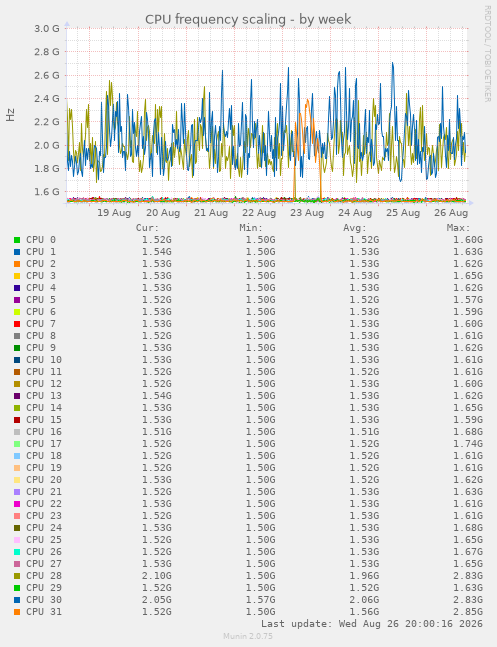Click the '25 Aug' x-axis date
This screenshot has height=647, width=497.
(403, 213)
